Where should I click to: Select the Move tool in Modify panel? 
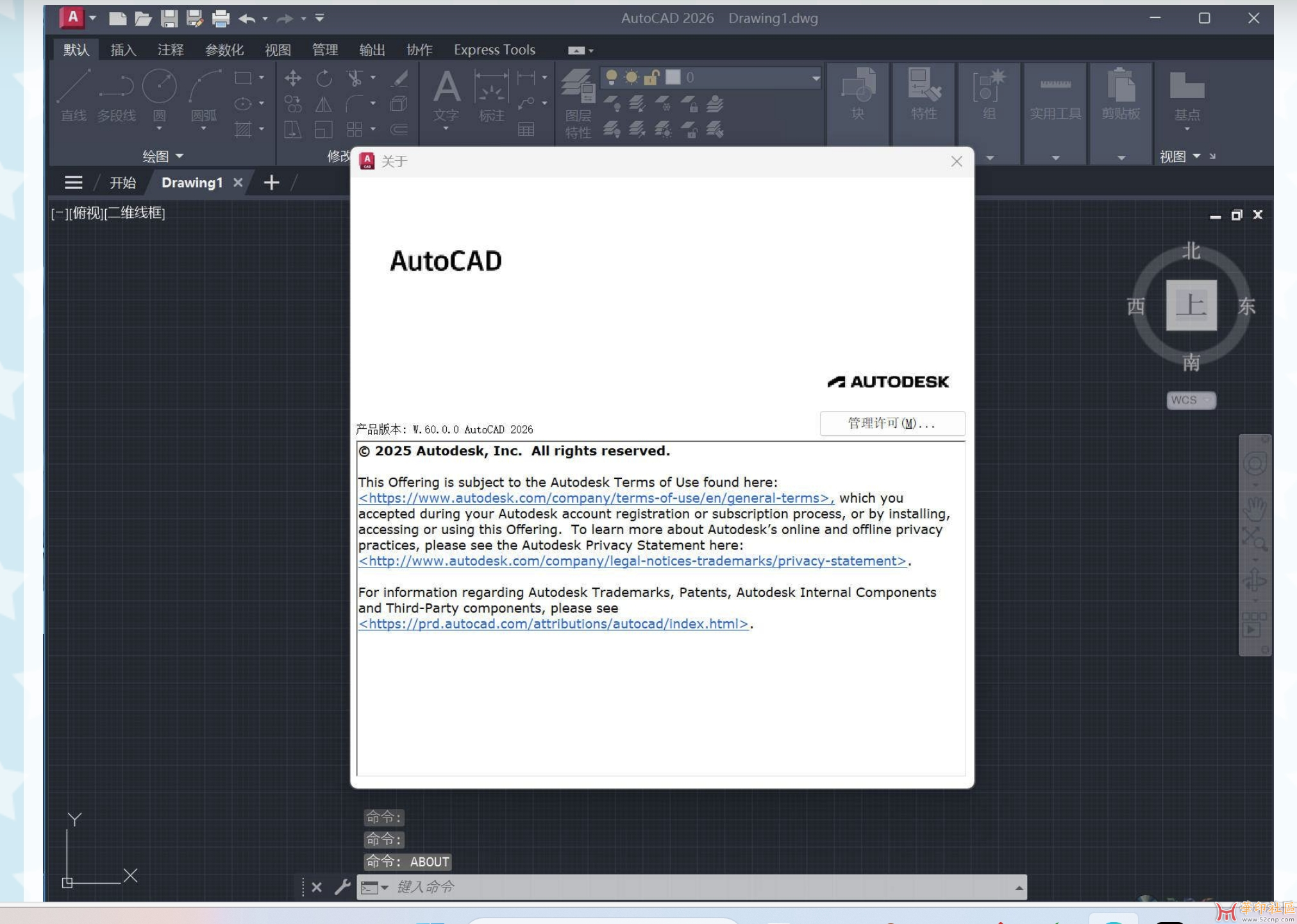point(293,78)
